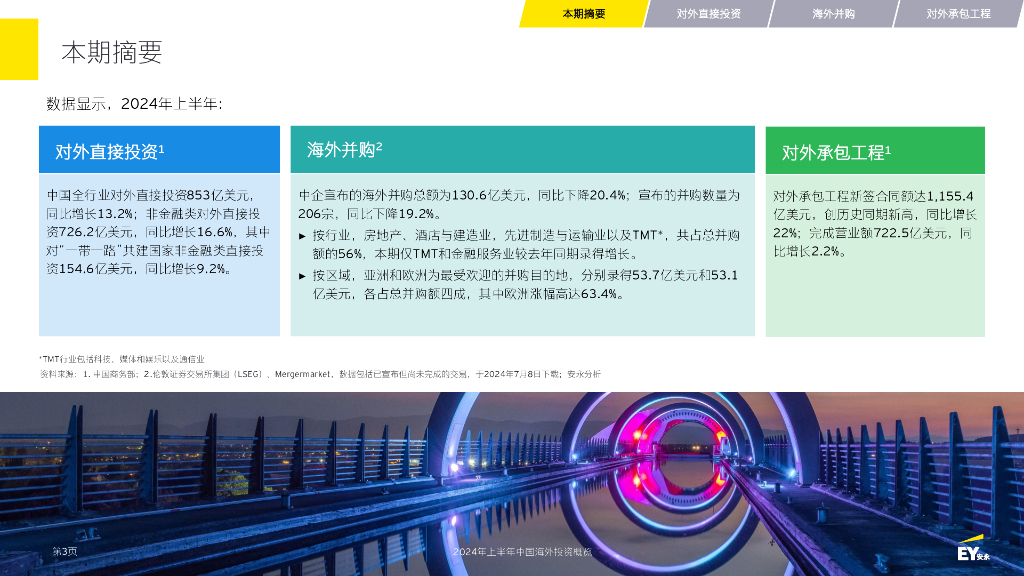Click the 资料来源 source citation line
Viewport: 1024px width, 576px height.
click(x=320, y=373)
